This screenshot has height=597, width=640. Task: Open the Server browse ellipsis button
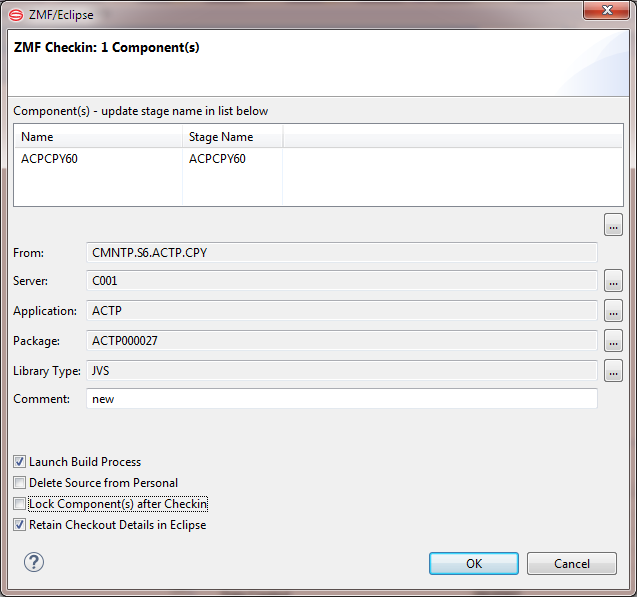613,280
